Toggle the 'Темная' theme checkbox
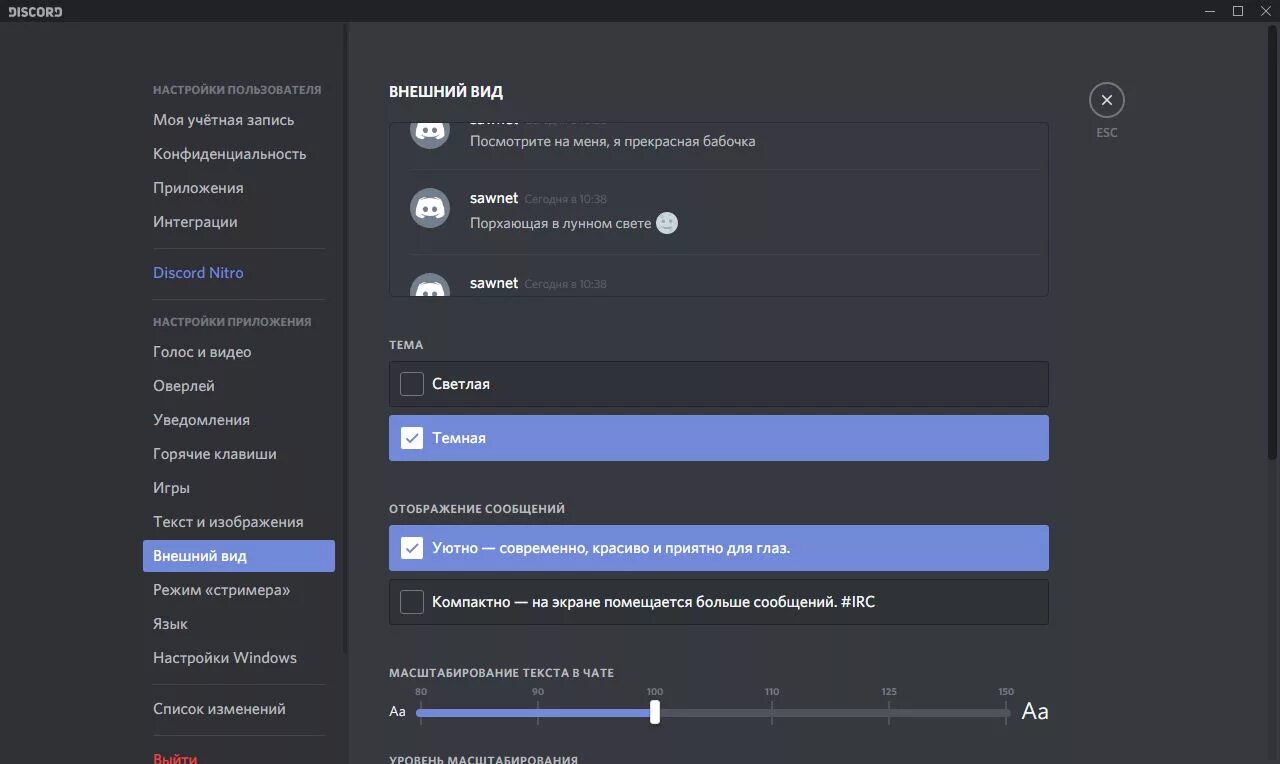 412,438
